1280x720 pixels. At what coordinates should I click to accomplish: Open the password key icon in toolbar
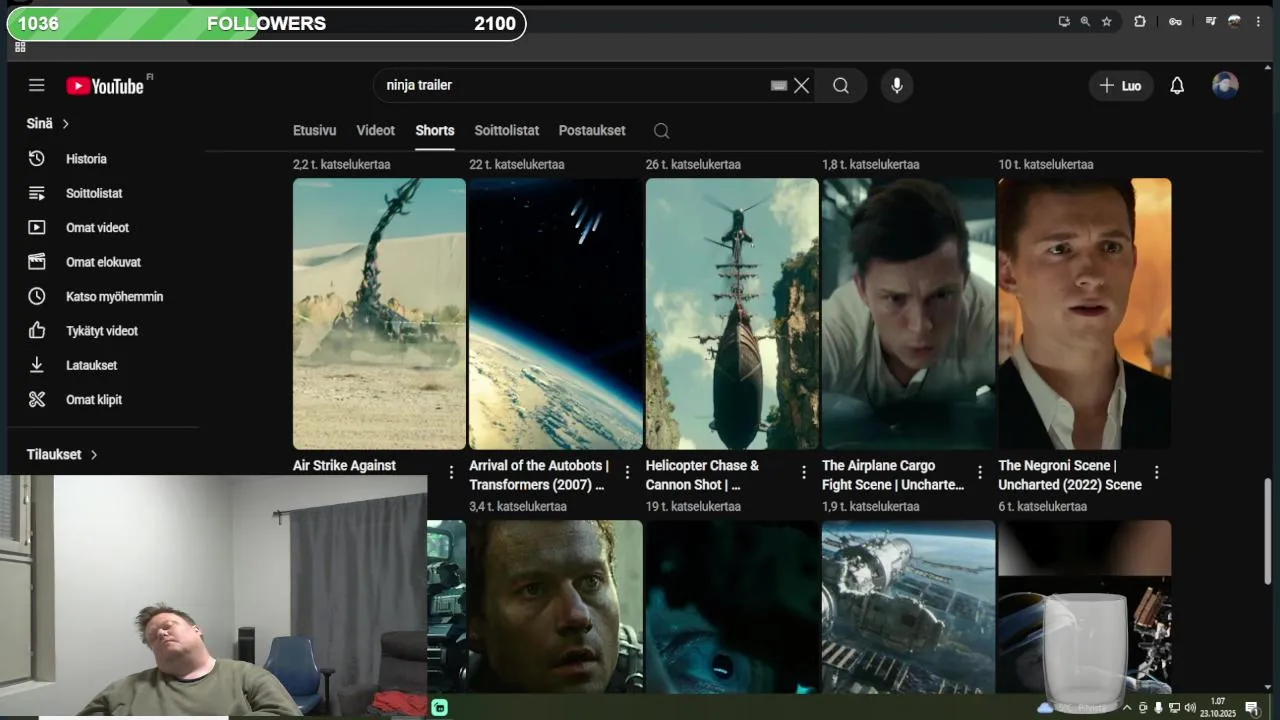(x=1175, y=21)
